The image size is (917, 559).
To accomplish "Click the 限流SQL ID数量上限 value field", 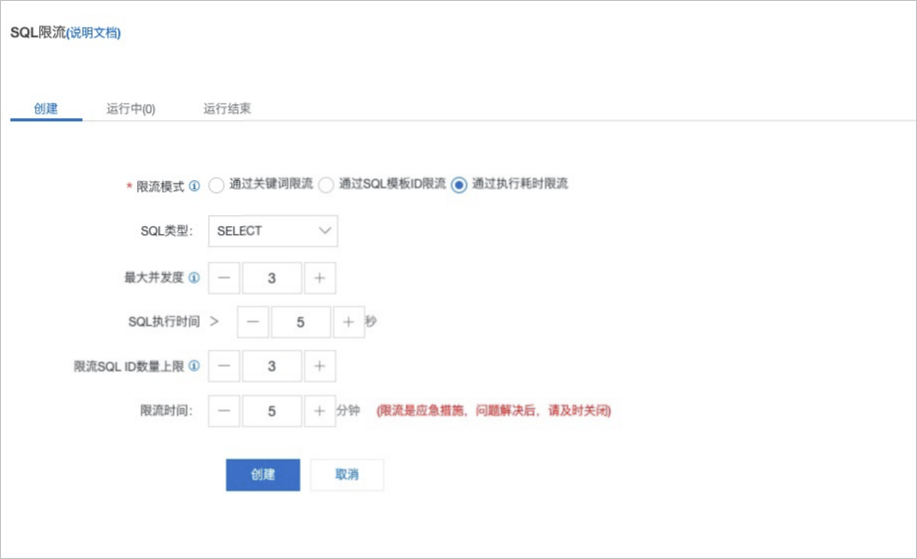I will point(272,366).
